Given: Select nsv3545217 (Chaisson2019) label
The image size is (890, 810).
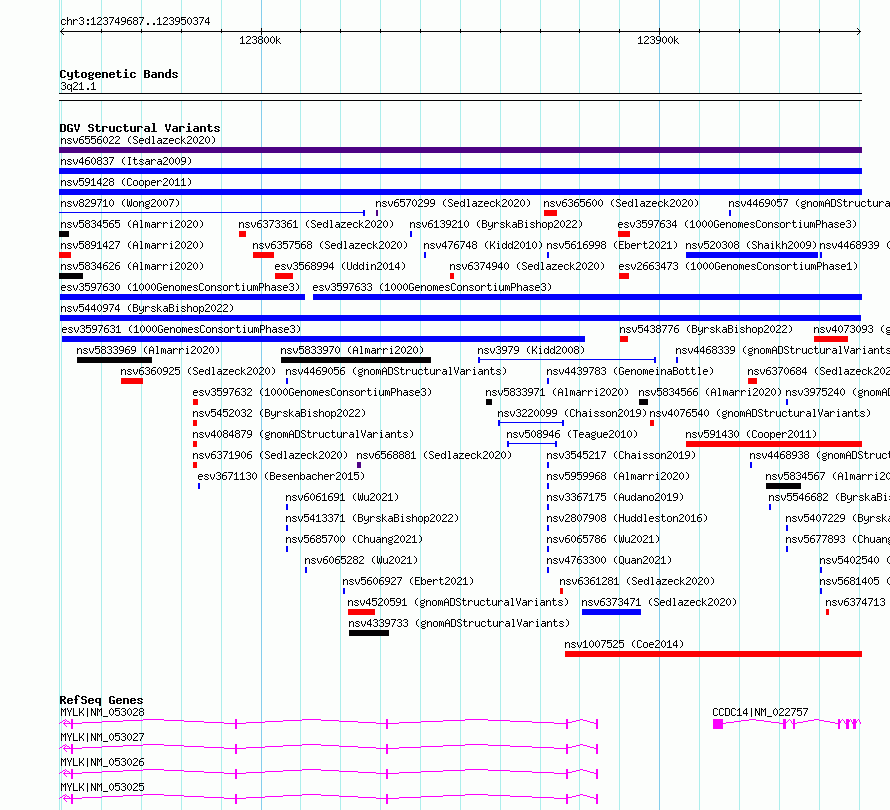Looking at the screenshot, I should (x=621, y=455).
